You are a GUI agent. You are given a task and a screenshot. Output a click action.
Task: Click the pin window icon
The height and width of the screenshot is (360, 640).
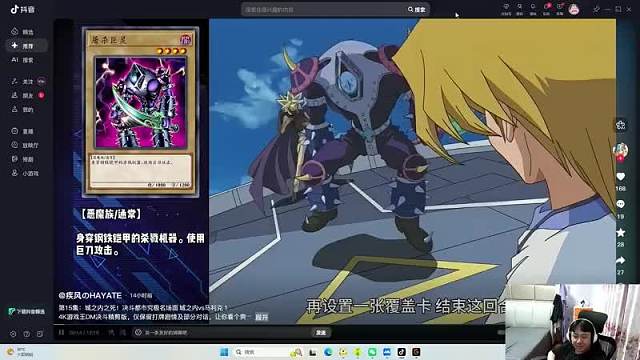[x=596, y=9]
